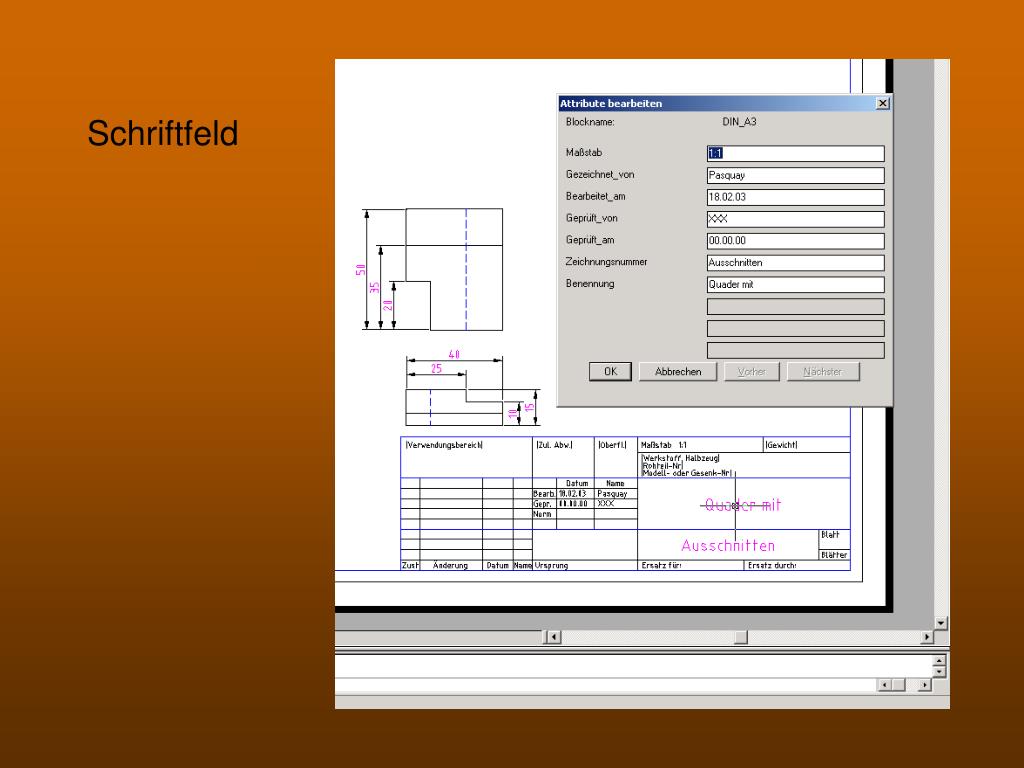Screen dimensions: 1024x768
Task: Click the 'Schriftfeld' slide title
Action: [163, 133]
